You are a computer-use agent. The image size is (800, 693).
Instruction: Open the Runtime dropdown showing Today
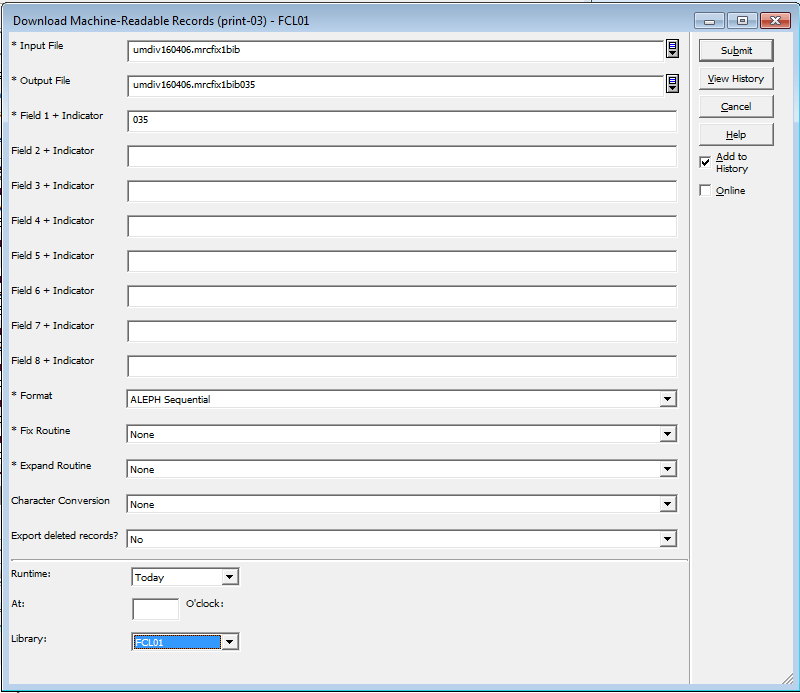click(230, 577)
